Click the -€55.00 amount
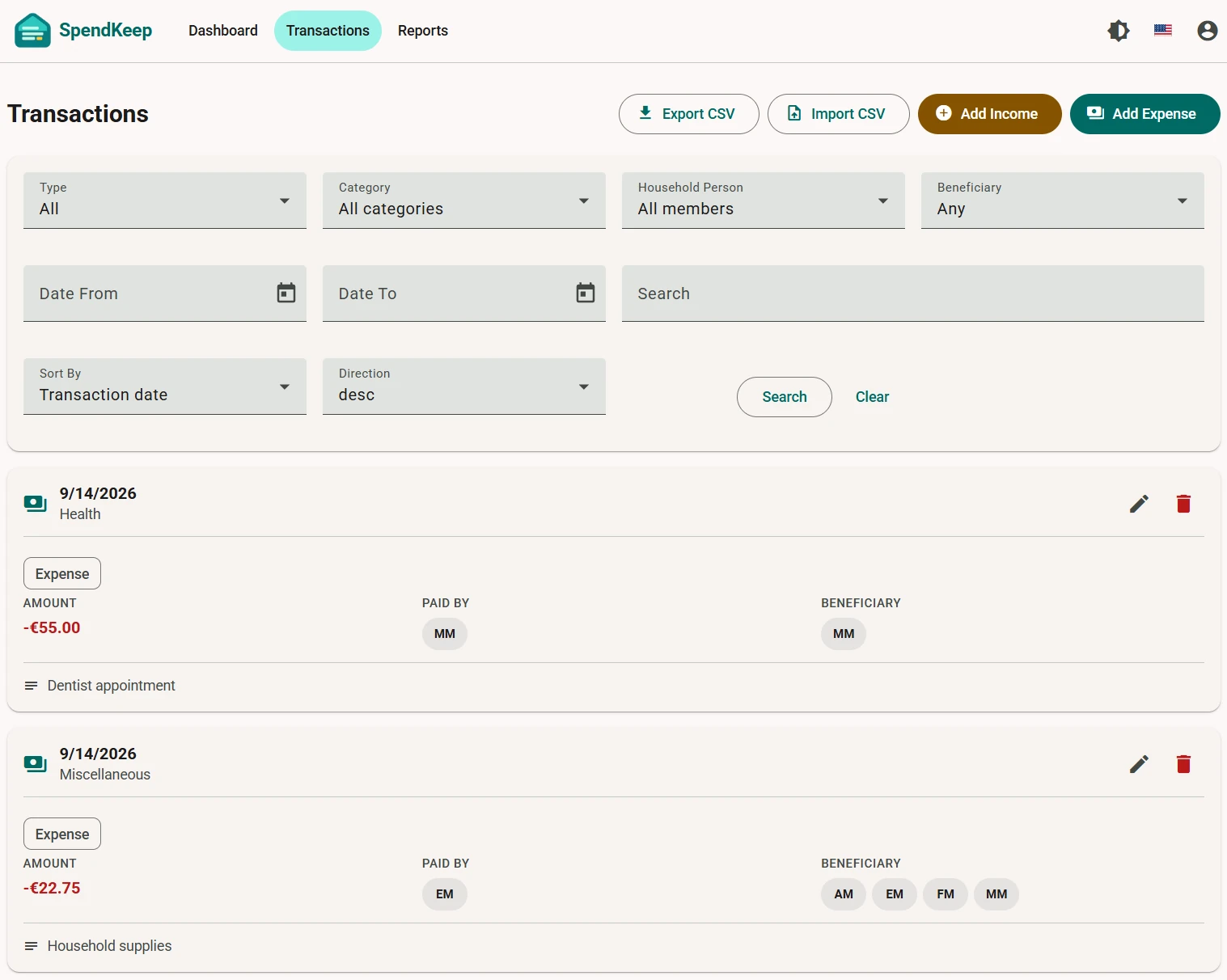Screen dimensions: 1227x980 tap(52, 627)
